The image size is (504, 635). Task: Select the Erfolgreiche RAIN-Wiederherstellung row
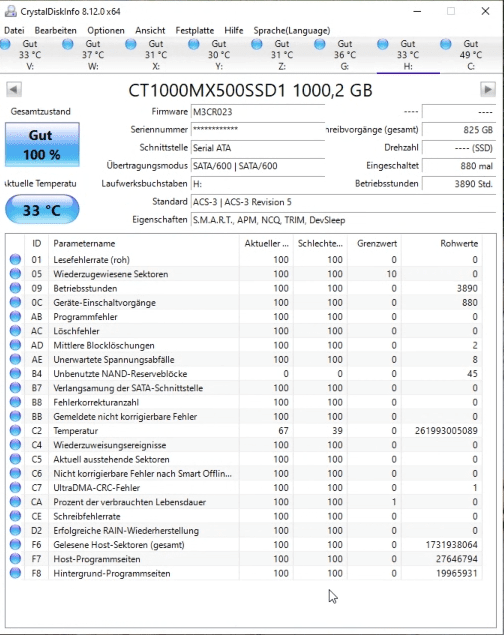point(245,531)
